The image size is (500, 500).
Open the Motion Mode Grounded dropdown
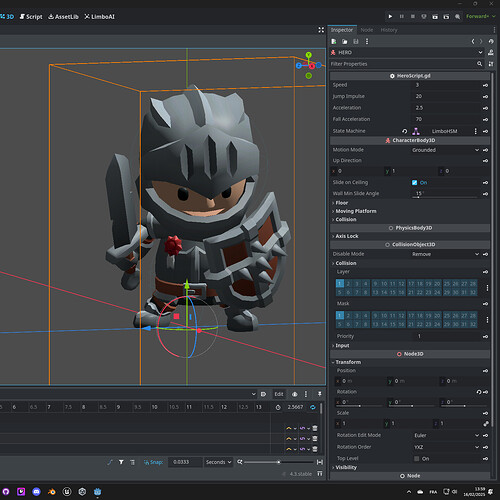445,150
